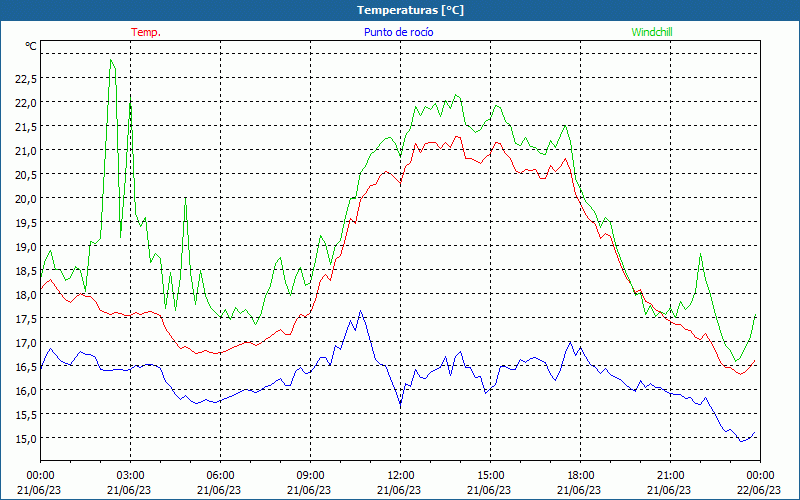Click the 21,5 y-axis value
The width and height of the screenshot is (800, 500).
26,127
